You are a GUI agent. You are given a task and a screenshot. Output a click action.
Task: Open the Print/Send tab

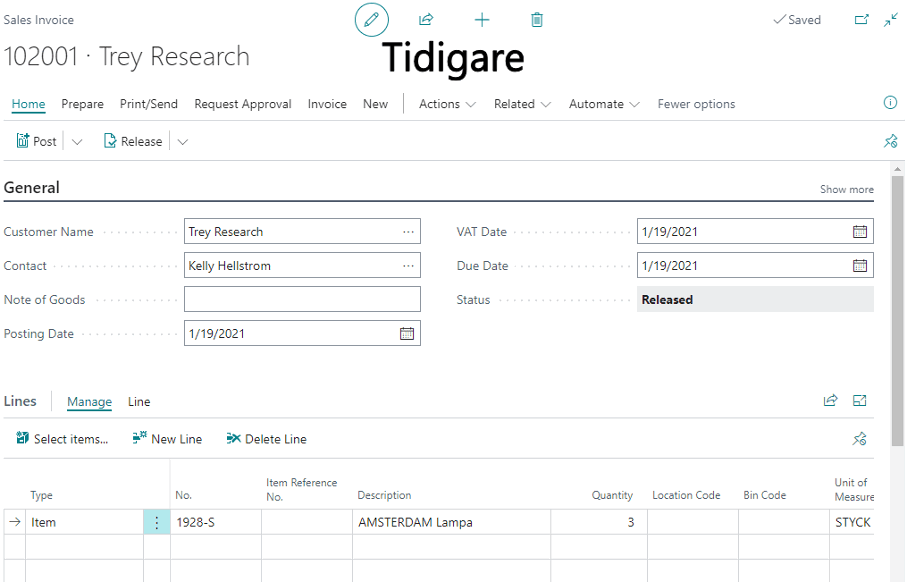149,104
